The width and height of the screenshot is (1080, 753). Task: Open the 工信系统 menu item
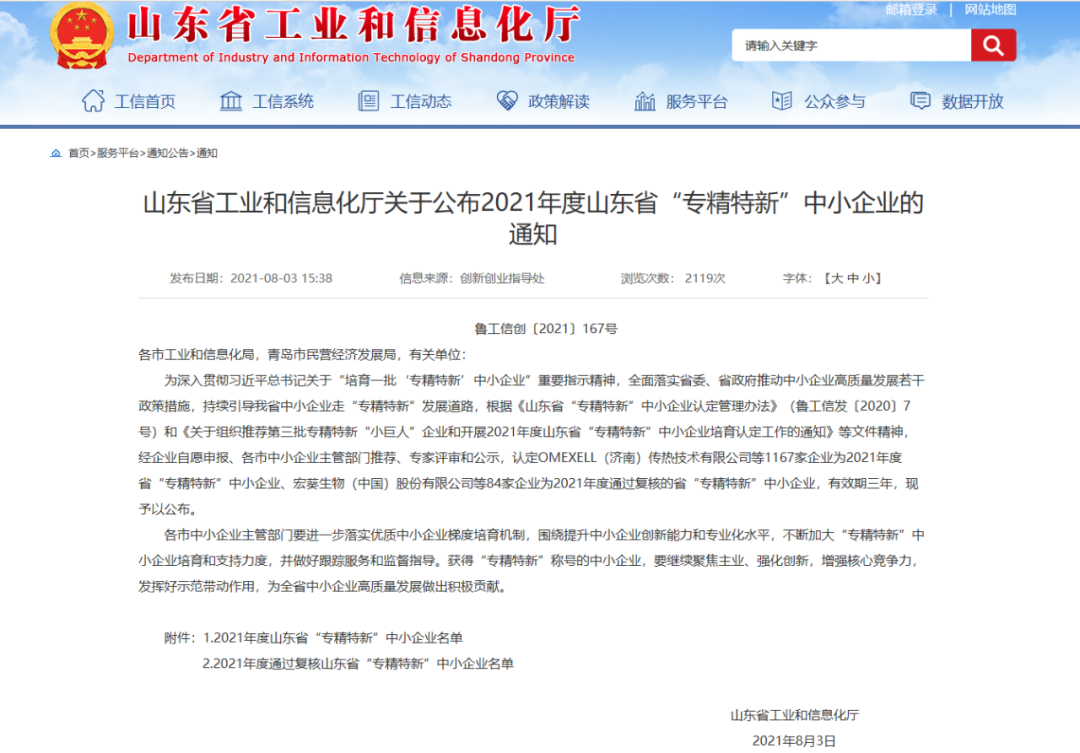pyautogui.click(x=283, y=102)
